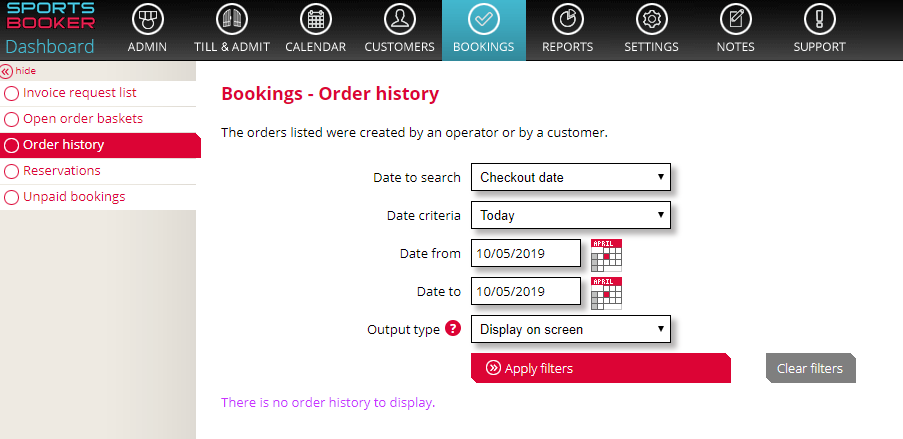Screen dimensions: 903x439
Task: Go to the Calendar icon
Action: pos(316,19)
